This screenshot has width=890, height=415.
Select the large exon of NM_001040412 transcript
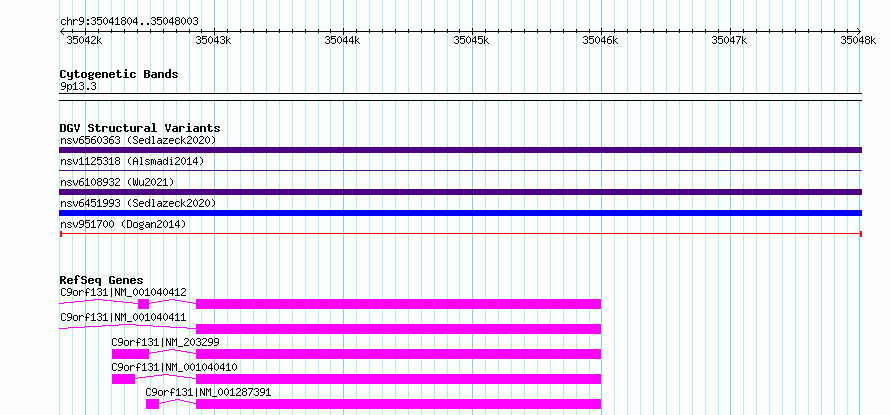[398, 304]
